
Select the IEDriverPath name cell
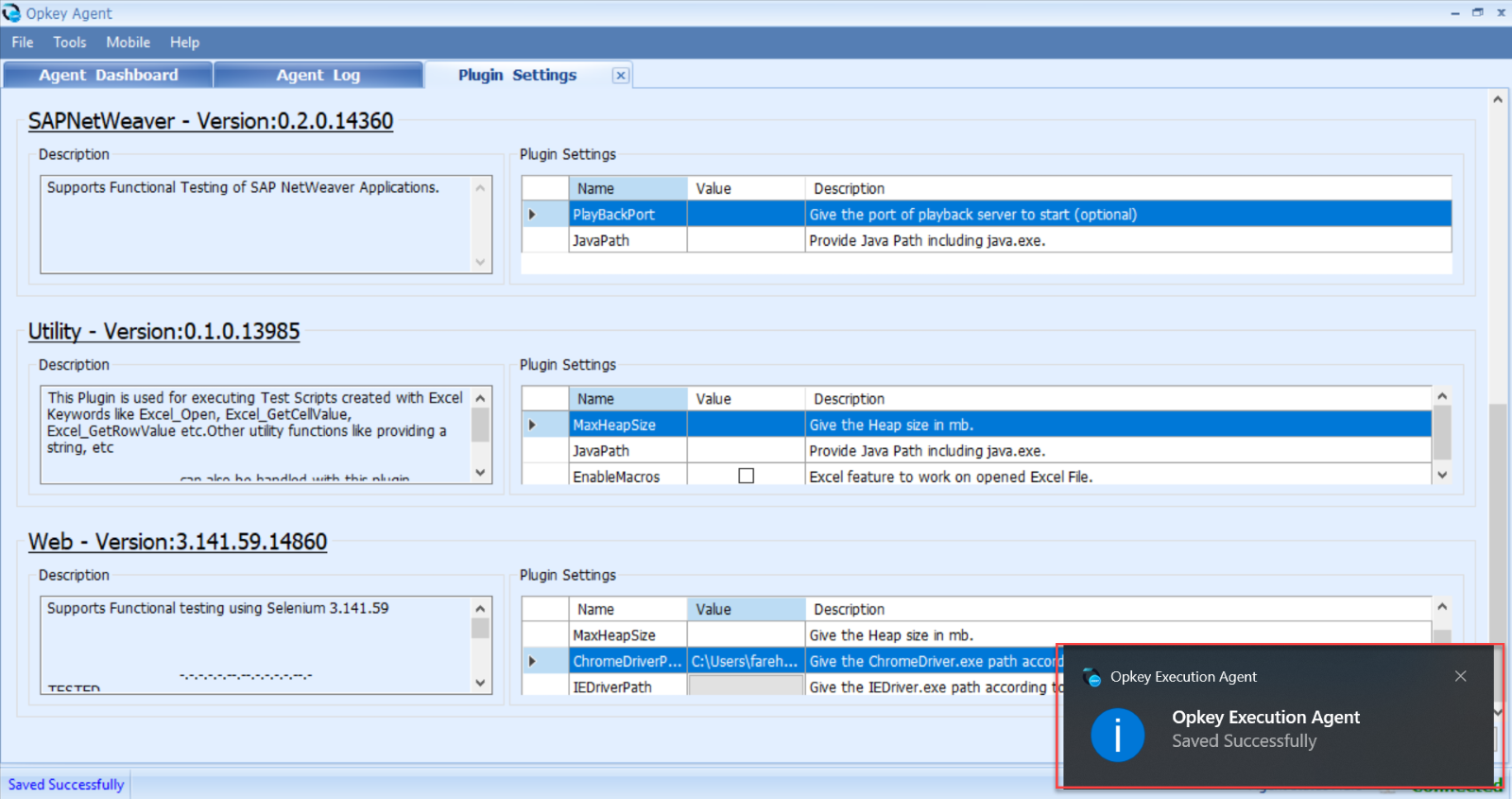coord(627,686)
